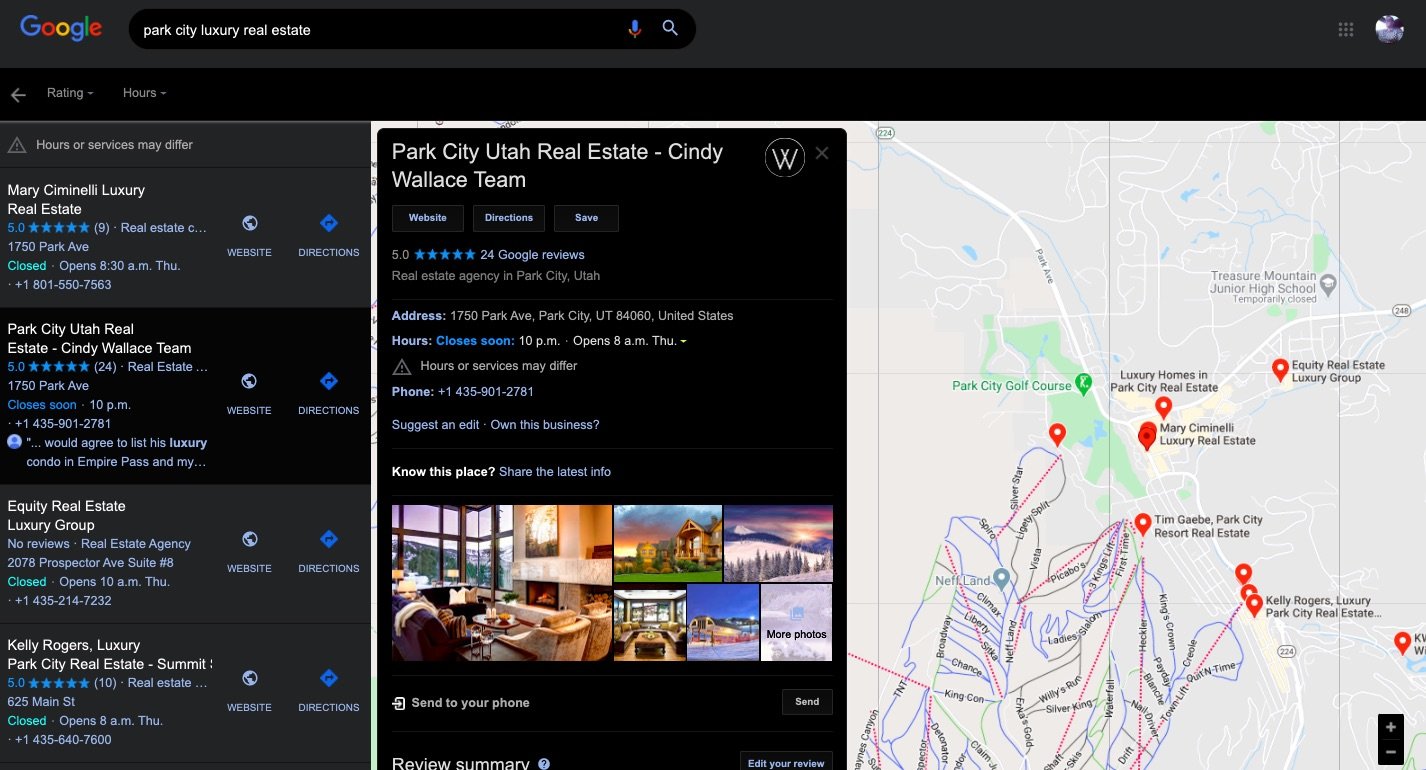Click the W business logo
The height and width of the screenshot is (770, 1426).
tap(785, 157)
